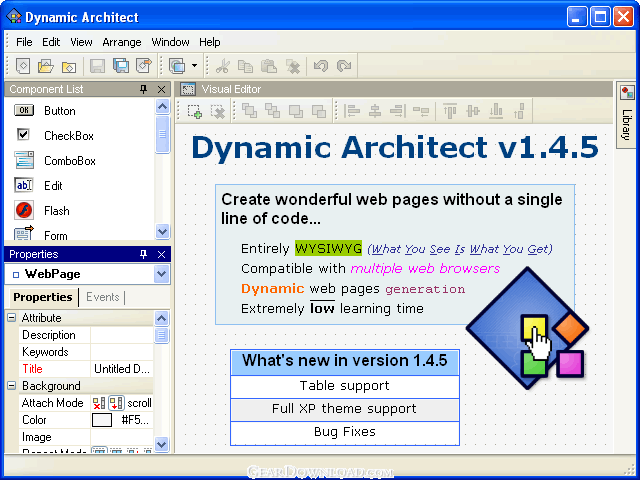Click Properties grid scroll down arrow
Screen dimensions: 640x480
pos(162,444)
